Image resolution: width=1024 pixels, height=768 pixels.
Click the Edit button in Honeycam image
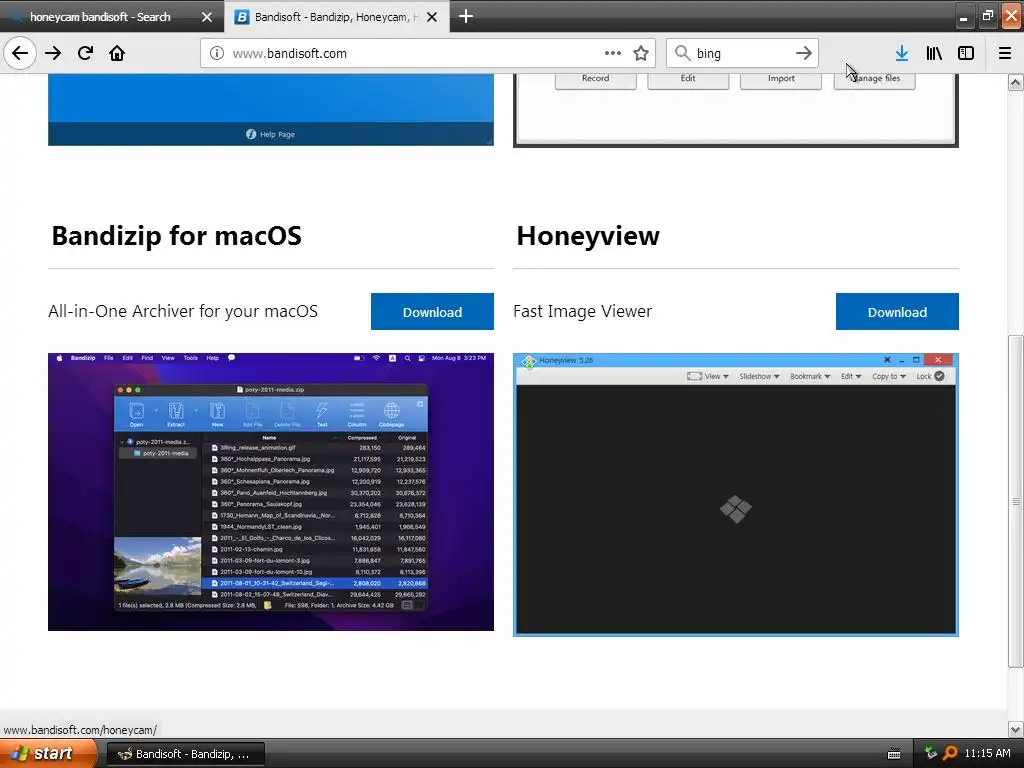(688, 79)
